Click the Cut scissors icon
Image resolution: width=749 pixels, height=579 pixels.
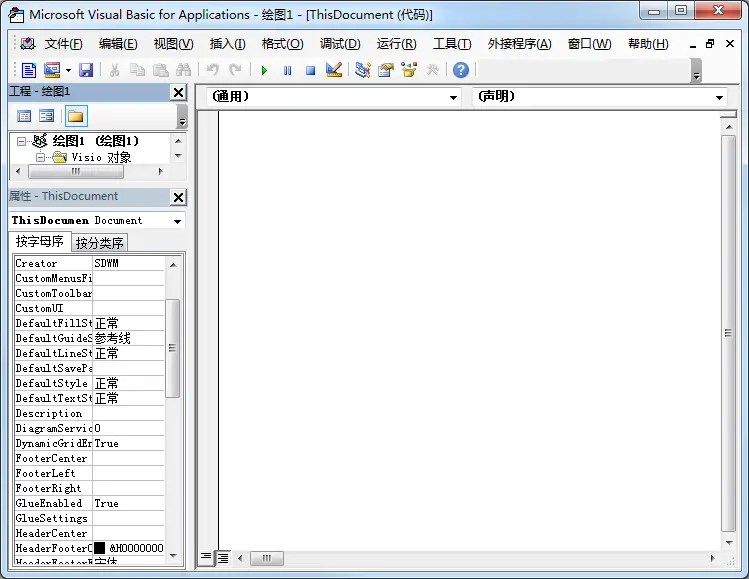click(x=114, y=70)
